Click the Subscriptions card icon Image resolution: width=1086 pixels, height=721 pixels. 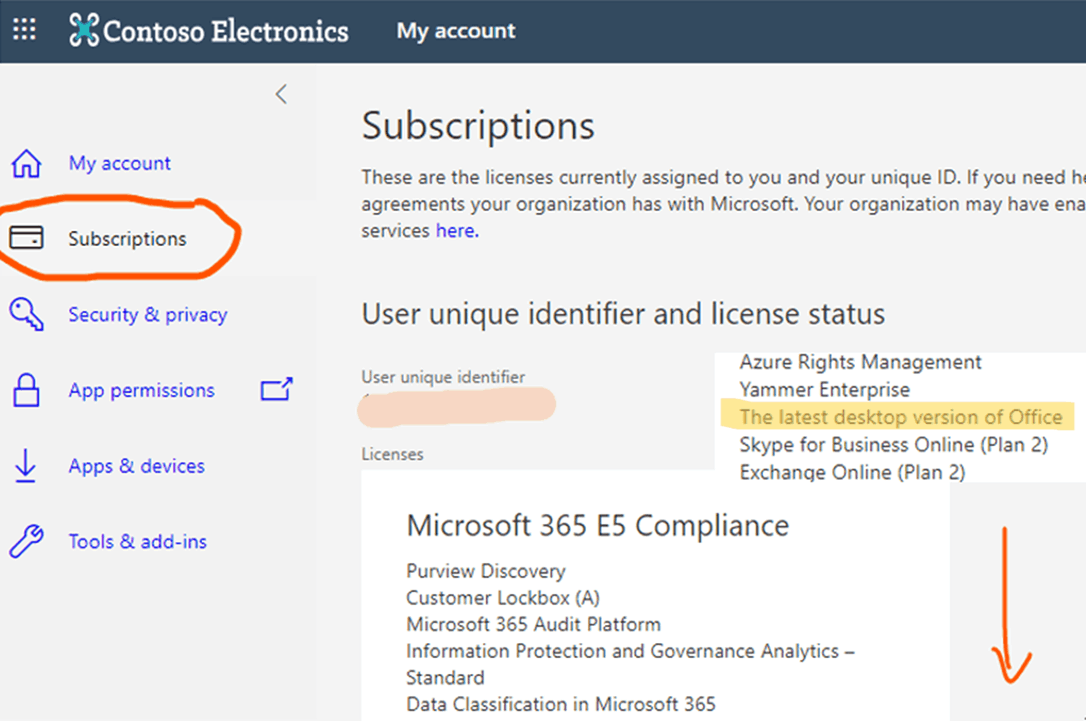tap(25, 238)
